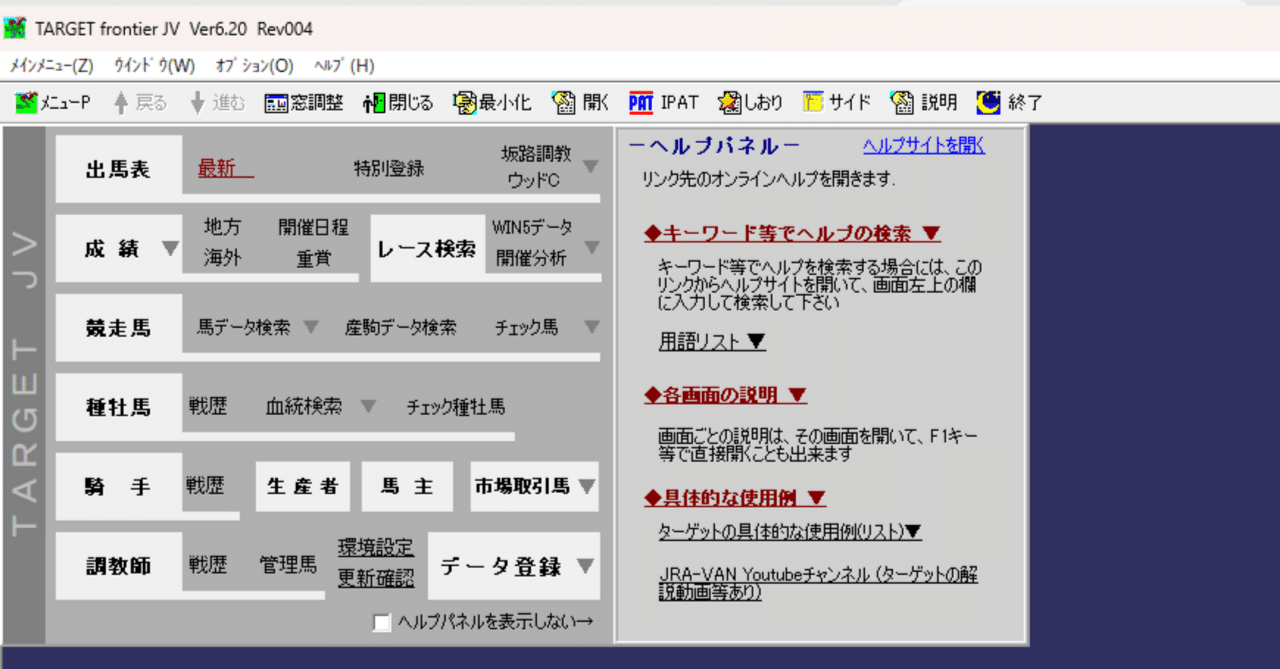Open the メインメニュー(Z) menu
Image resolution: width=1280 pixels, height=669 pixels.
click(x=51, y=66)
